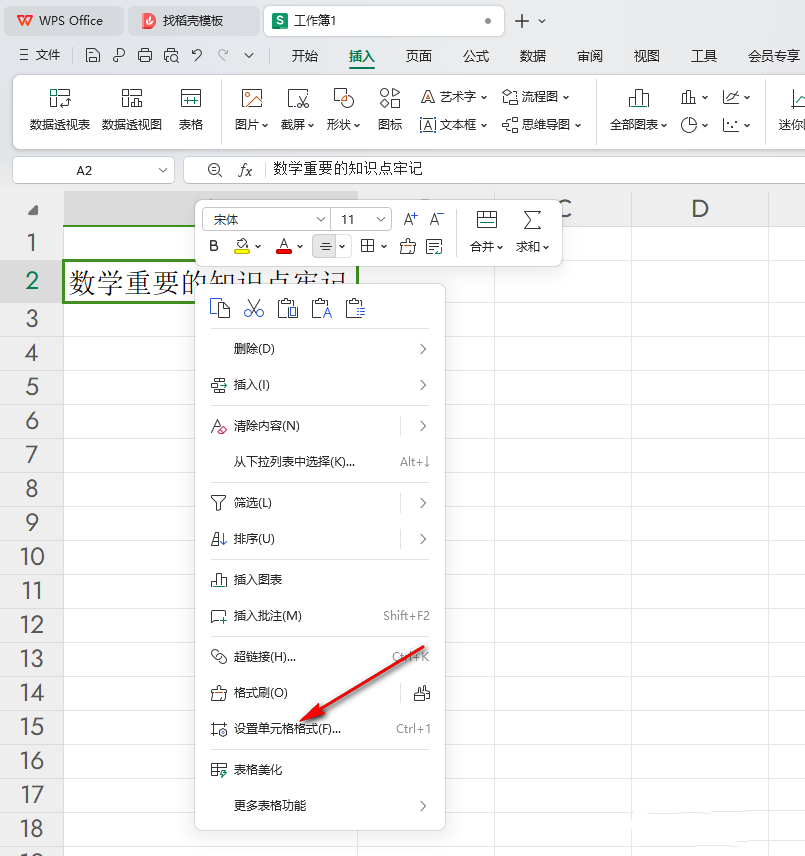Select 设置单元格格式 (Format Cells) menu item
Viewport: 805px width, 856px height.
coord(320,729)
